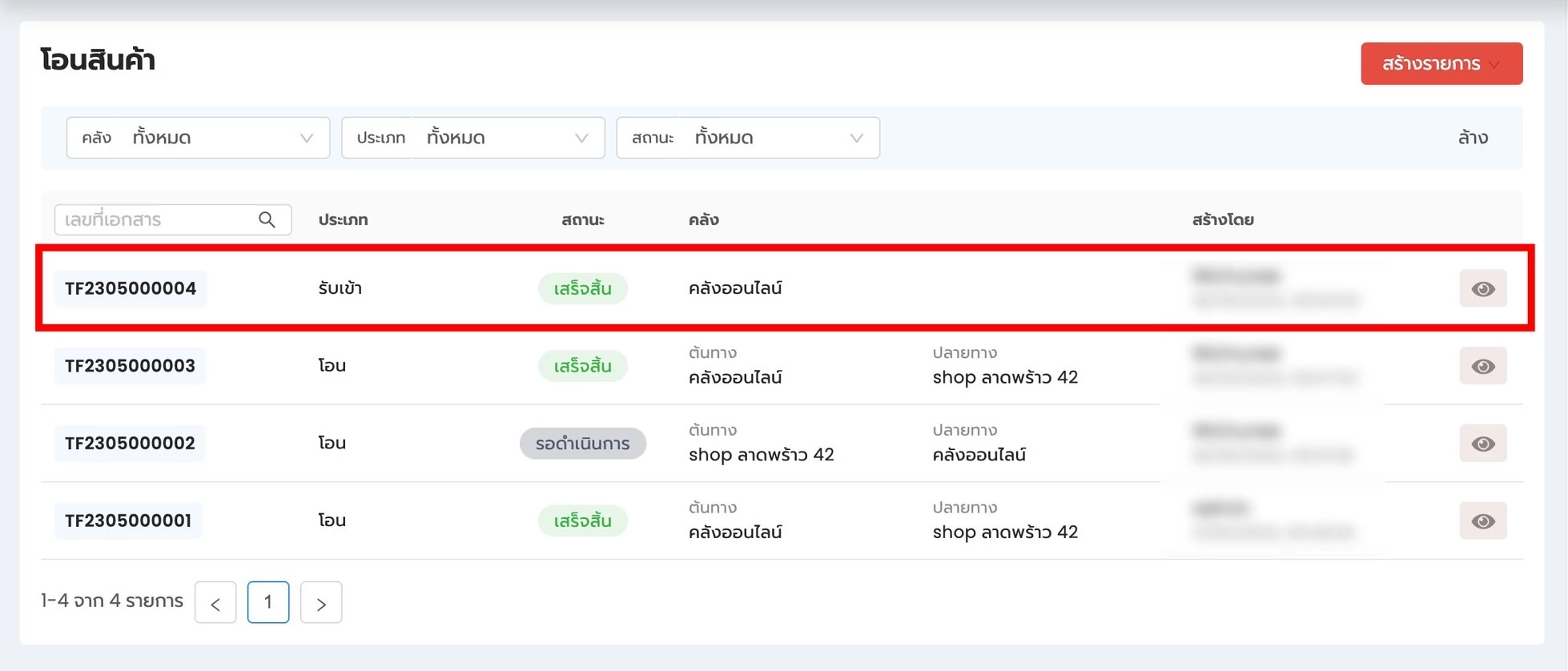Open eye icon for TF2305000002 row
Screen dimensions: 1568x671
[1482, 444]
